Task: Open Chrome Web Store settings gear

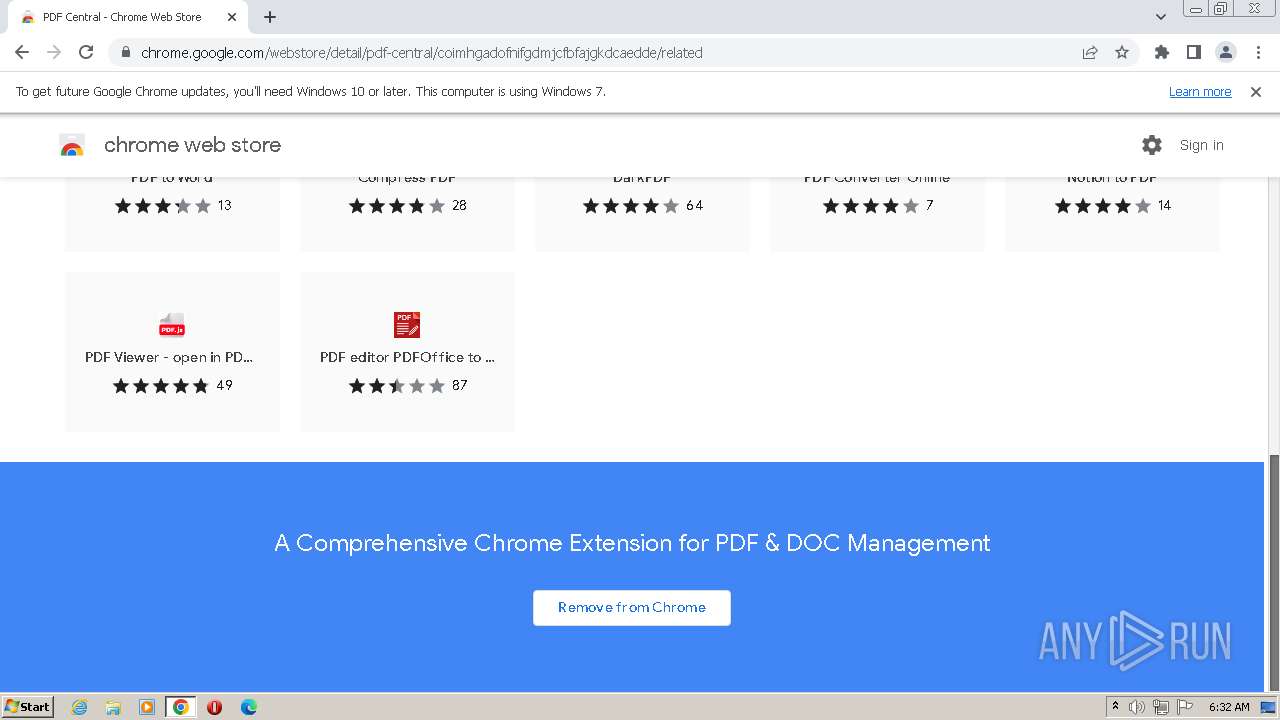Action: tap(1152, 145)
